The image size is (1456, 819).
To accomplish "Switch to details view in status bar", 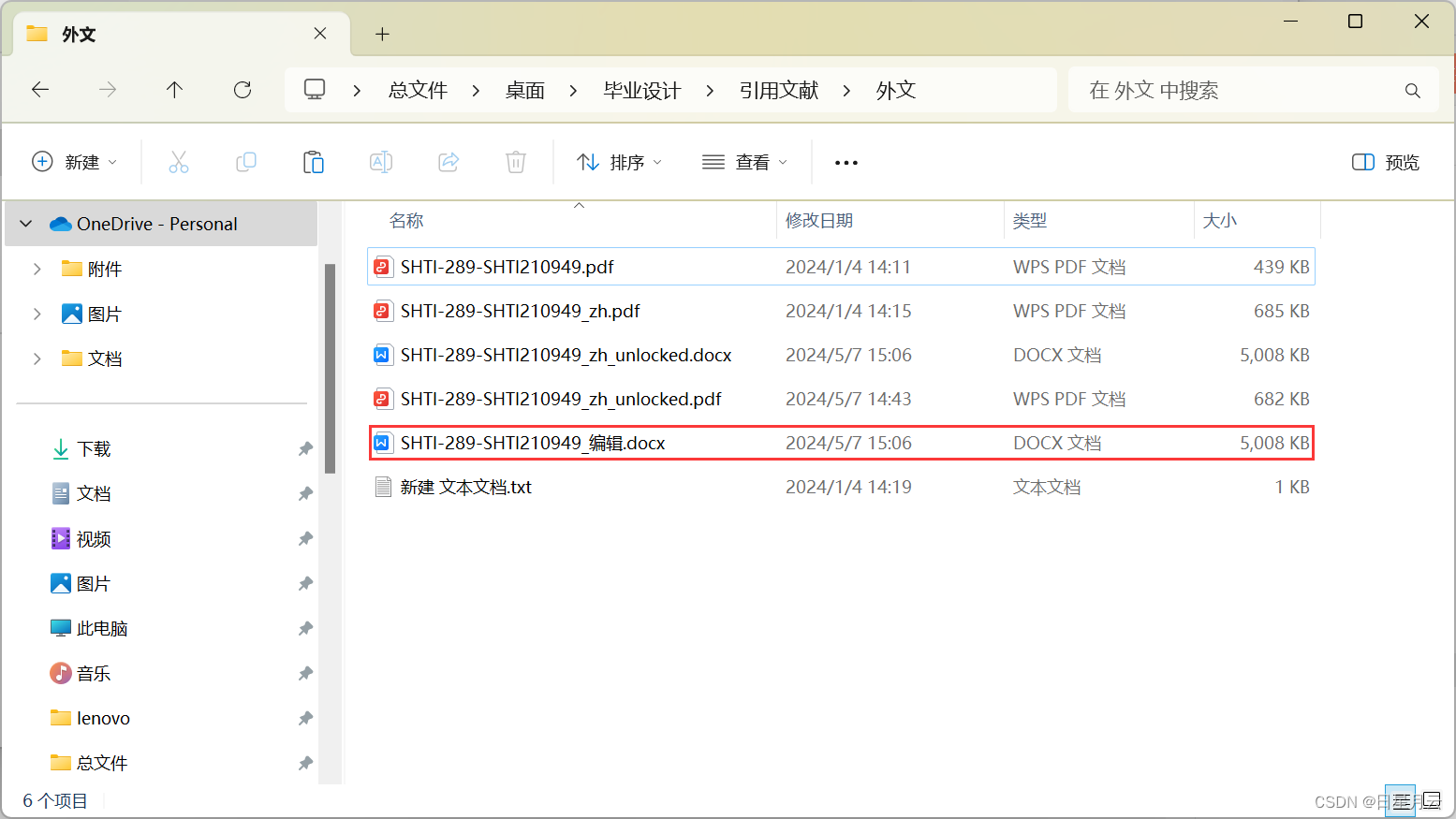I will point(1401,801).
